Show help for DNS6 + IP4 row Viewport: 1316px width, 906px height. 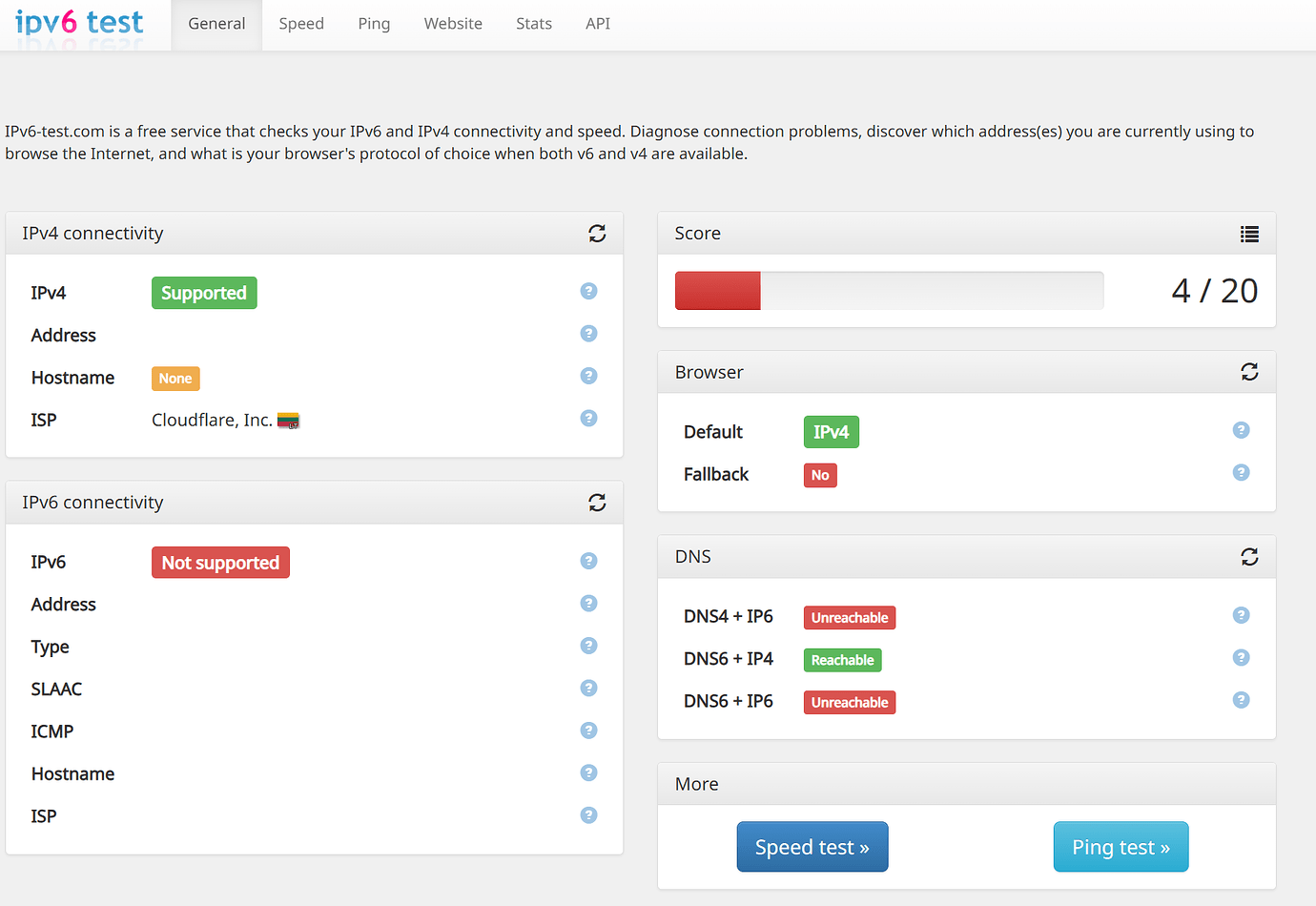point(1241,658)
